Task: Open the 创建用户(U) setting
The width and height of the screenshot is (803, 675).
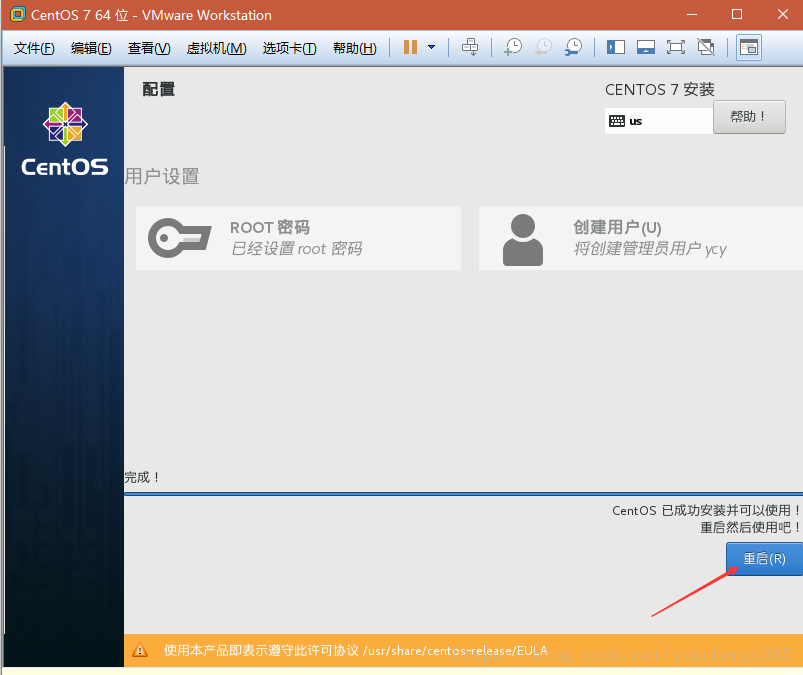Action: [641, 238]
